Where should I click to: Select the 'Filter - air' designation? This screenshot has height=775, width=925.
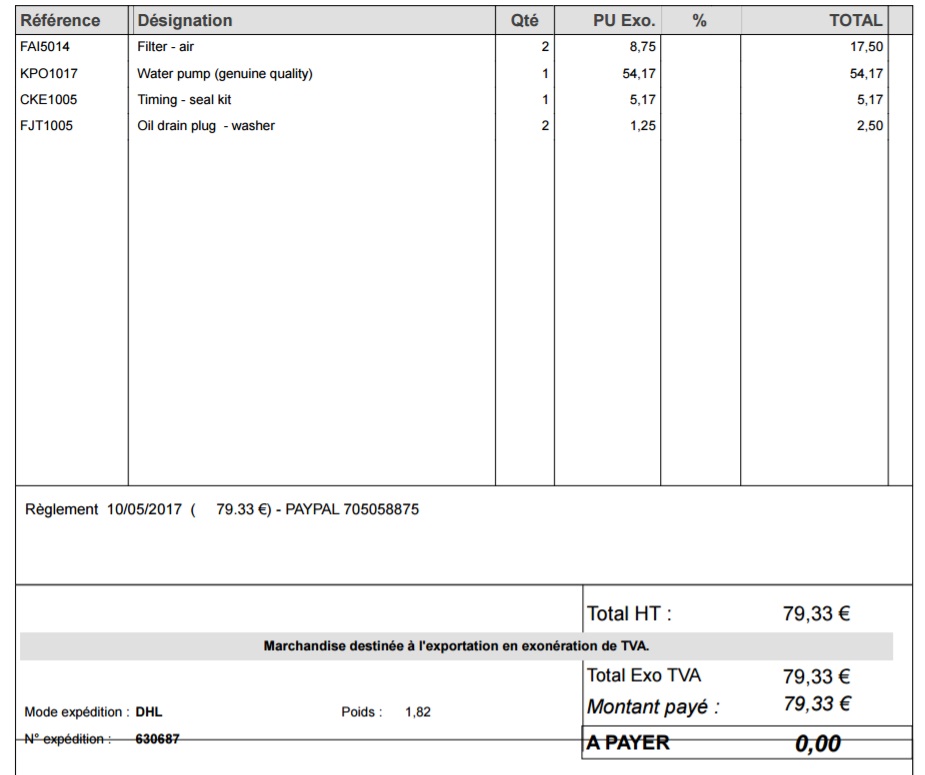[x=165, y=47]
